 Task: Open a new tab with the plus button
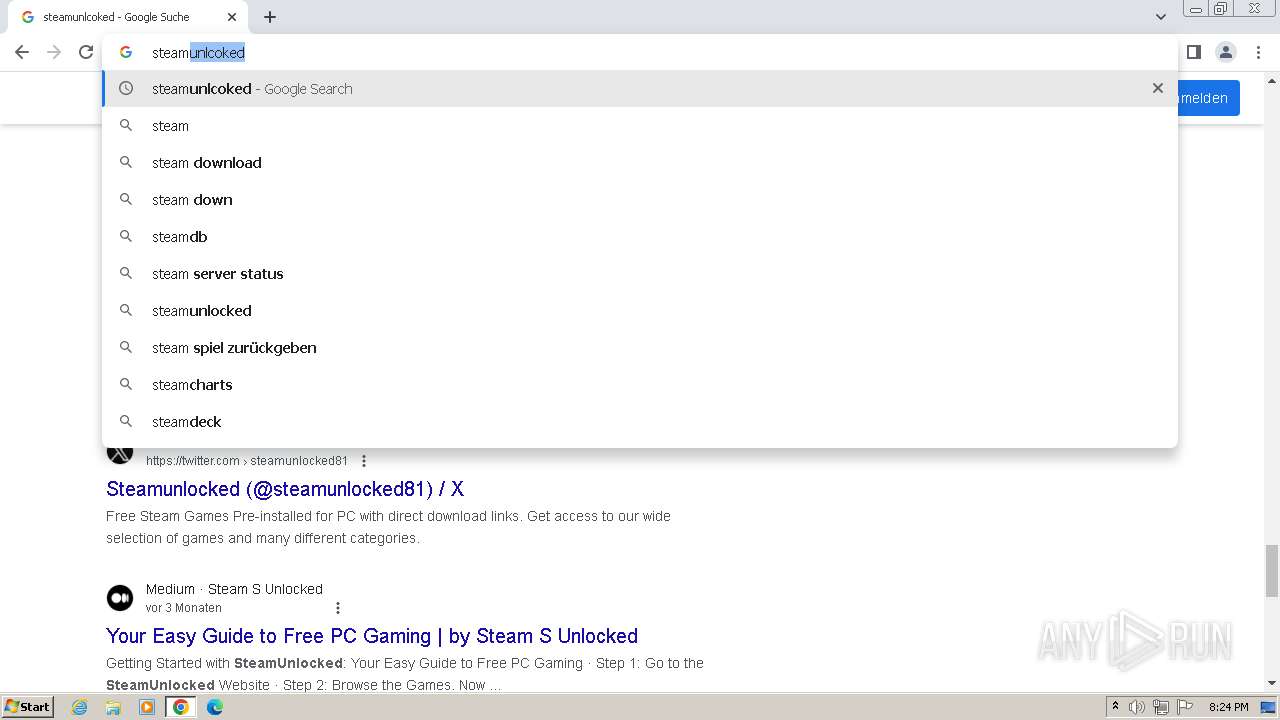270,17
